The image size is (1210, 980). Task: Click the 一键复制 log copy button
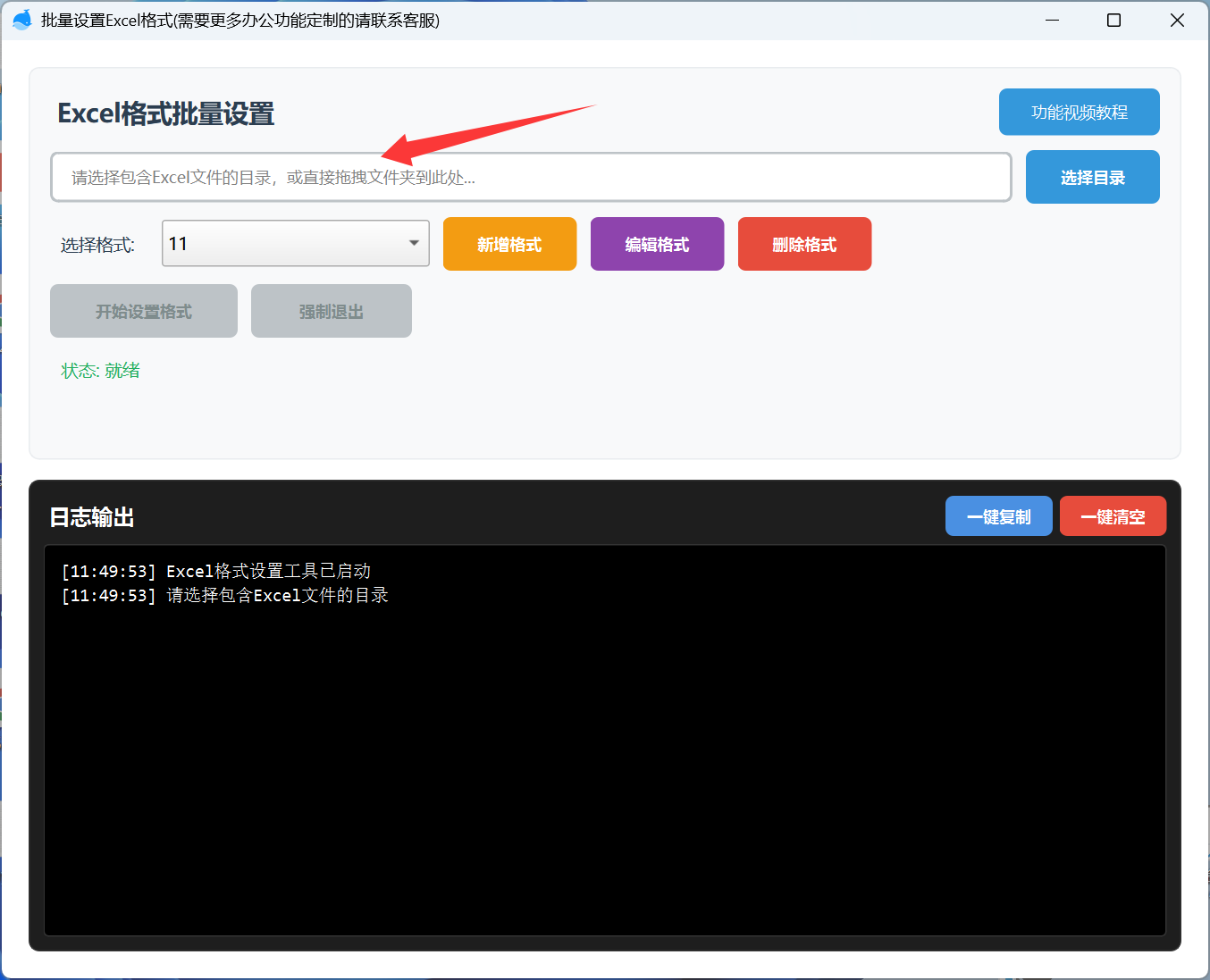998,516
